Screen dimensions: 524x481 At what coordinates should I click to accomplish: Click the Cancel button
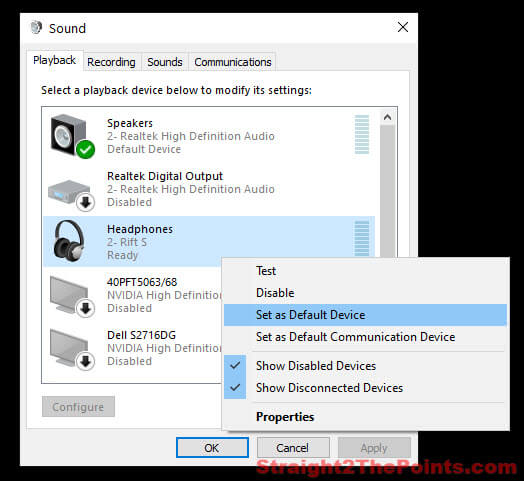tap(293, 448)
